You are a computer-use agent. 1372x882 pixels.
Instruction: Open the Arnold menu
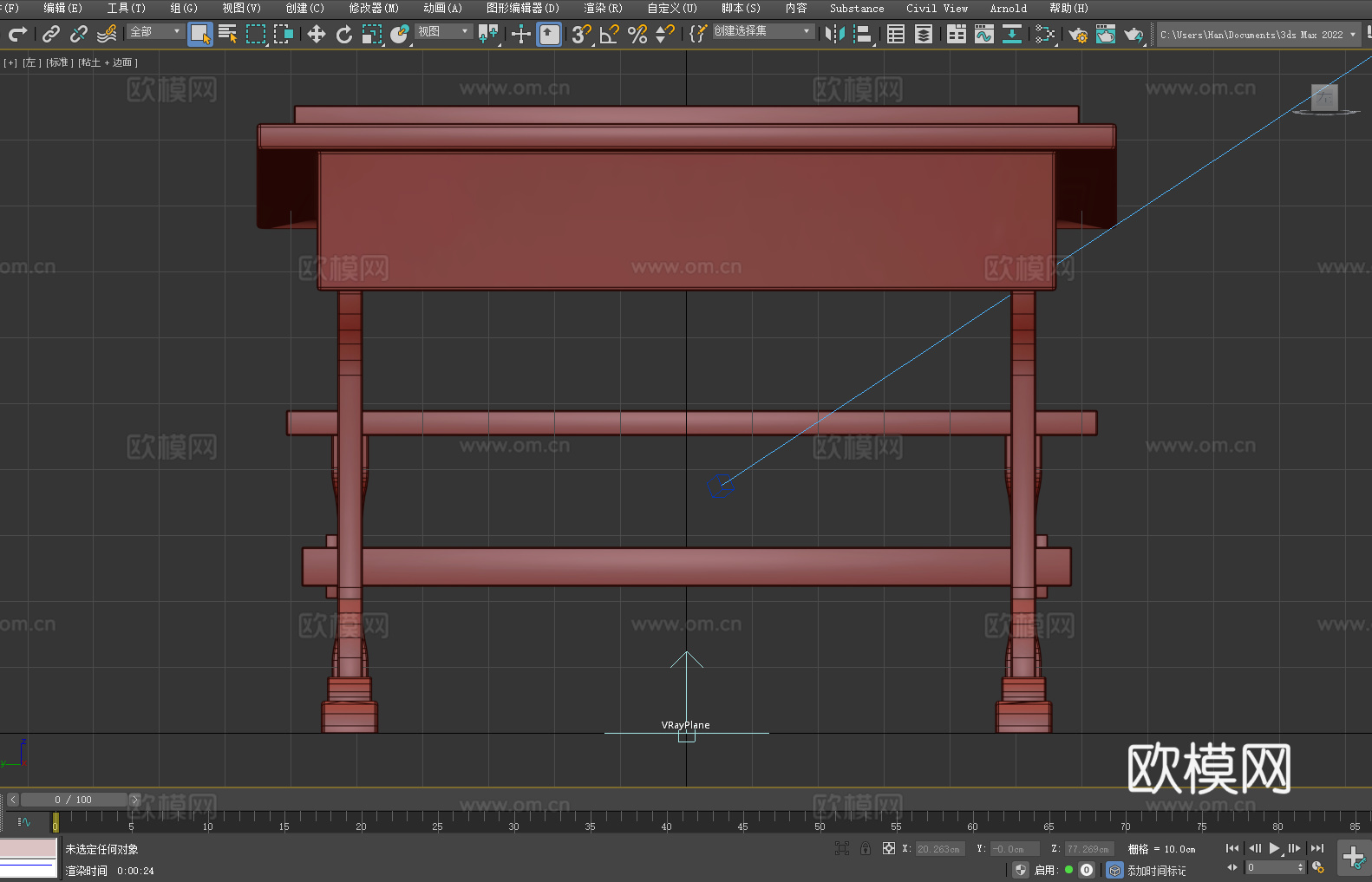[x=1008, y=8]
